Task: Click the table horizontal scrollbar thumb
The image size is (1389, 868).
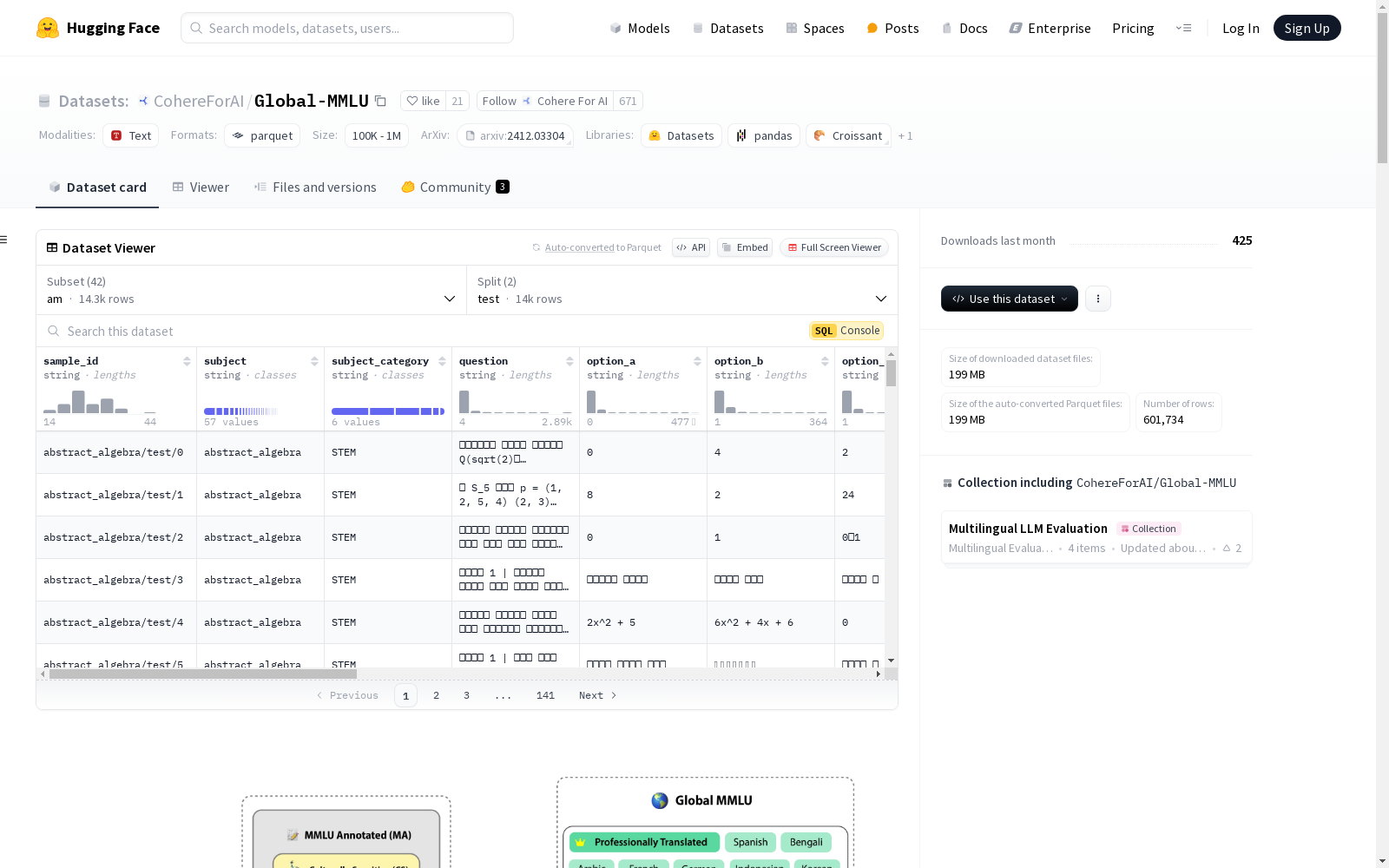Action: [203, 674]
